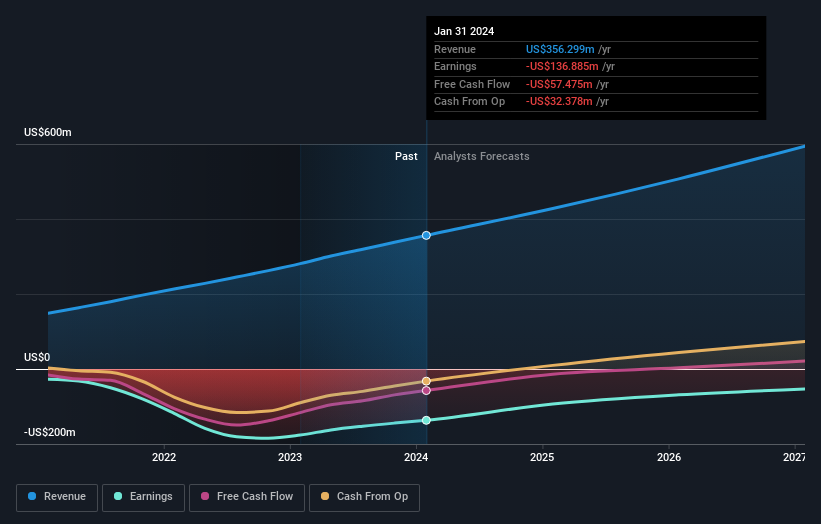Click the US$600m y-axis label
Viewport: 821px width, 524px height.
48,132
